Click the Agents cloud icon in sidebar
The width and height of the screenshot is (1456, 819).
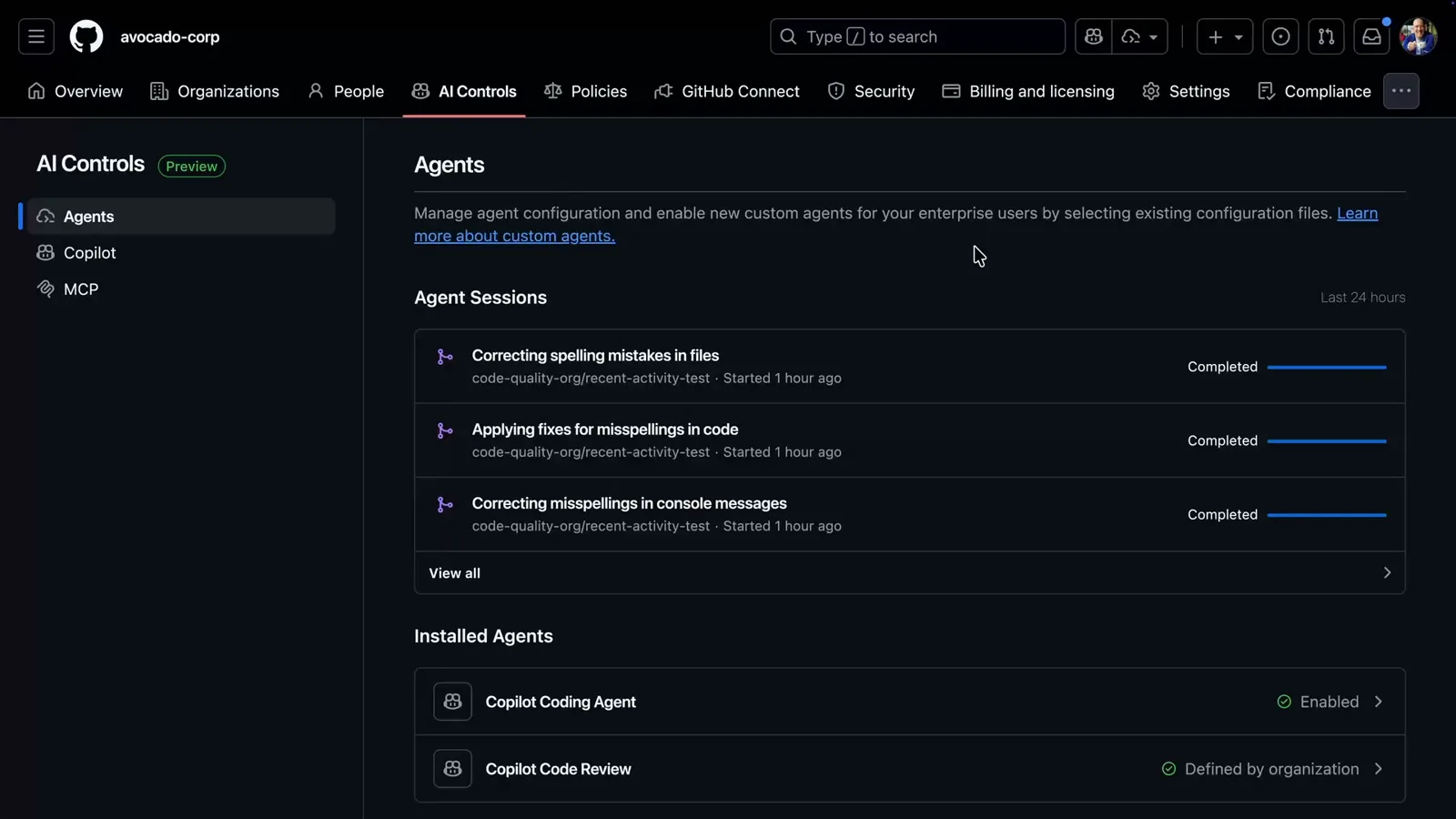45,217
